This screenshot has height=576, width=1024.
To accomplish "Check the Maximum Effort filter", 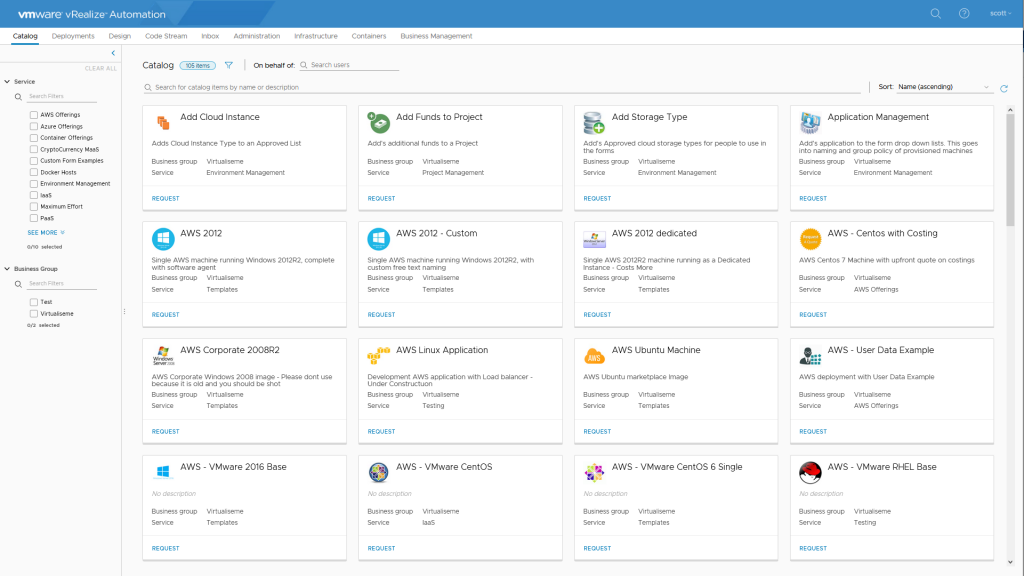I will tap(33, 206).
